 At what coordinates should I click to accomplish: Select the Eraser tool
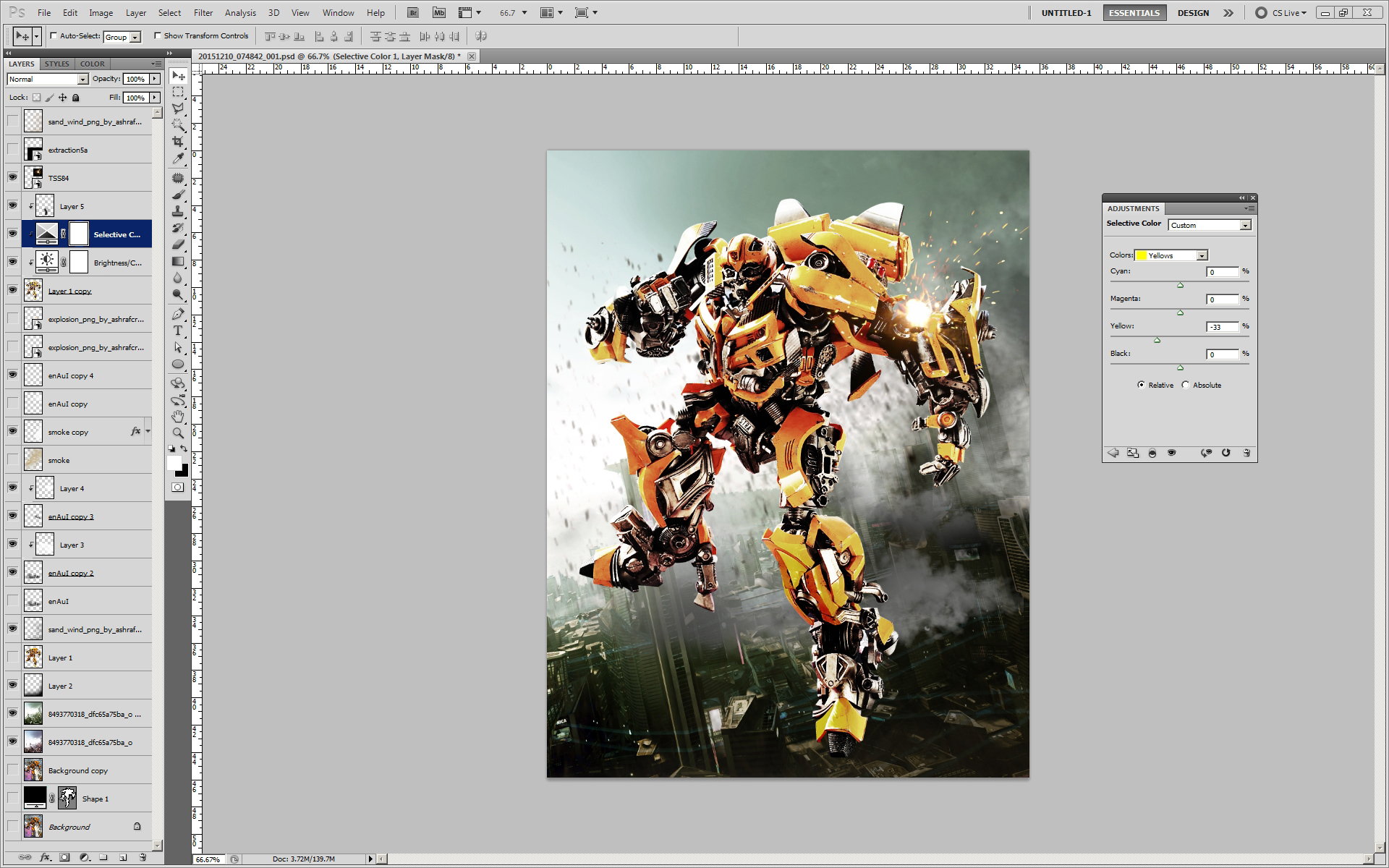178,244
